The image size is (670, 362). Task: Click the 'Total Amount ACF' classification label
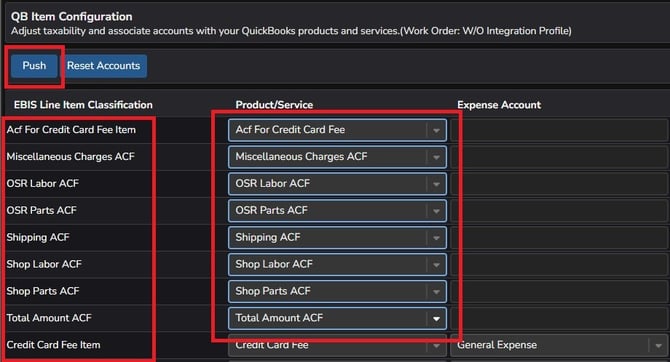(x=49, y=318)
